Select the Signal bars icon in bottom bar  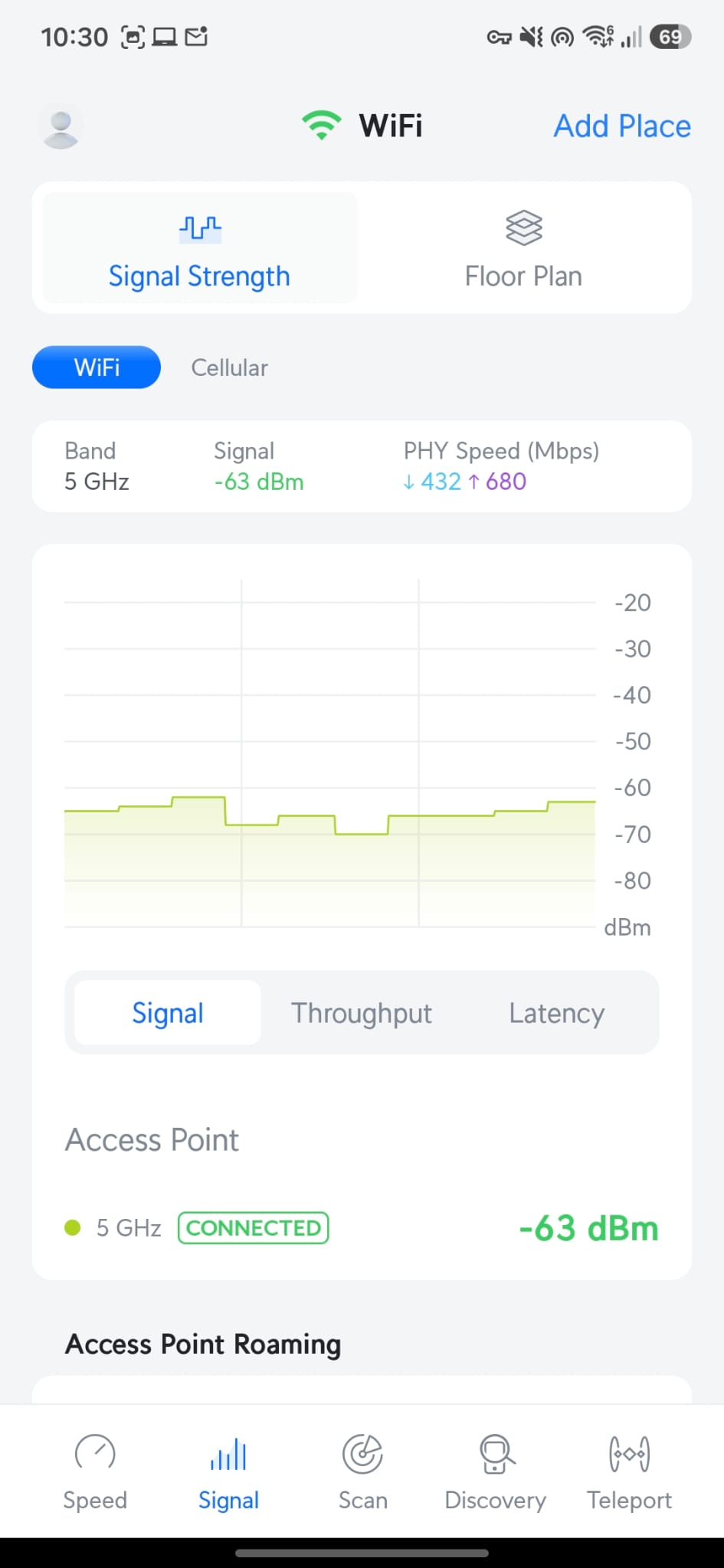tap(228, 1453)
